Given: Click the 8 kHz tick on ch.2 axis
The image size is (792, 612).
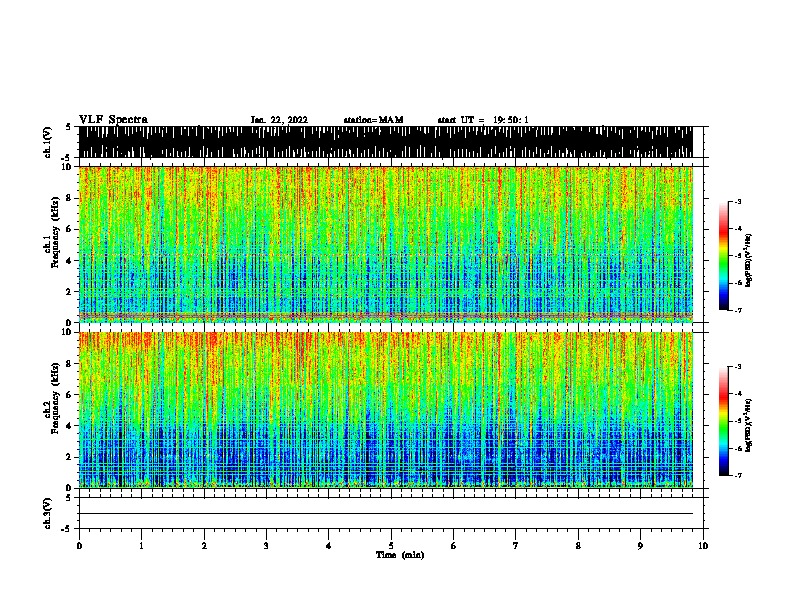Looking at the screenshot, I should 69,364.
